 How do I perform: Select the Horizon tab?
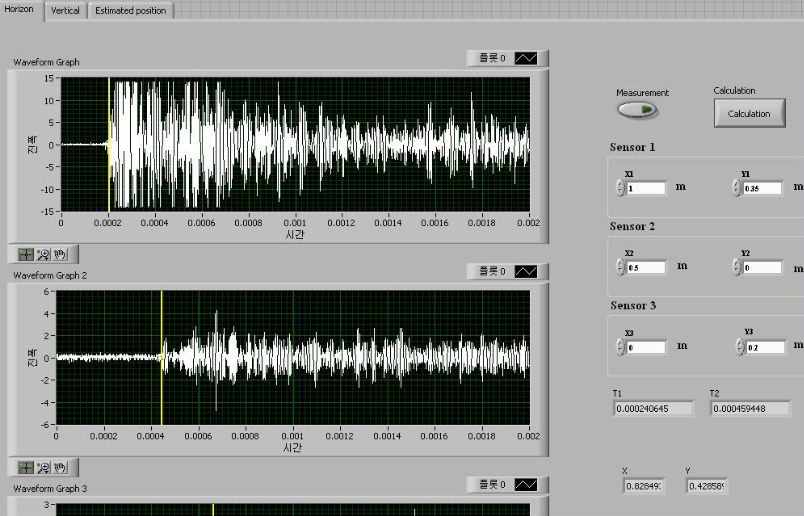(19, 9)
